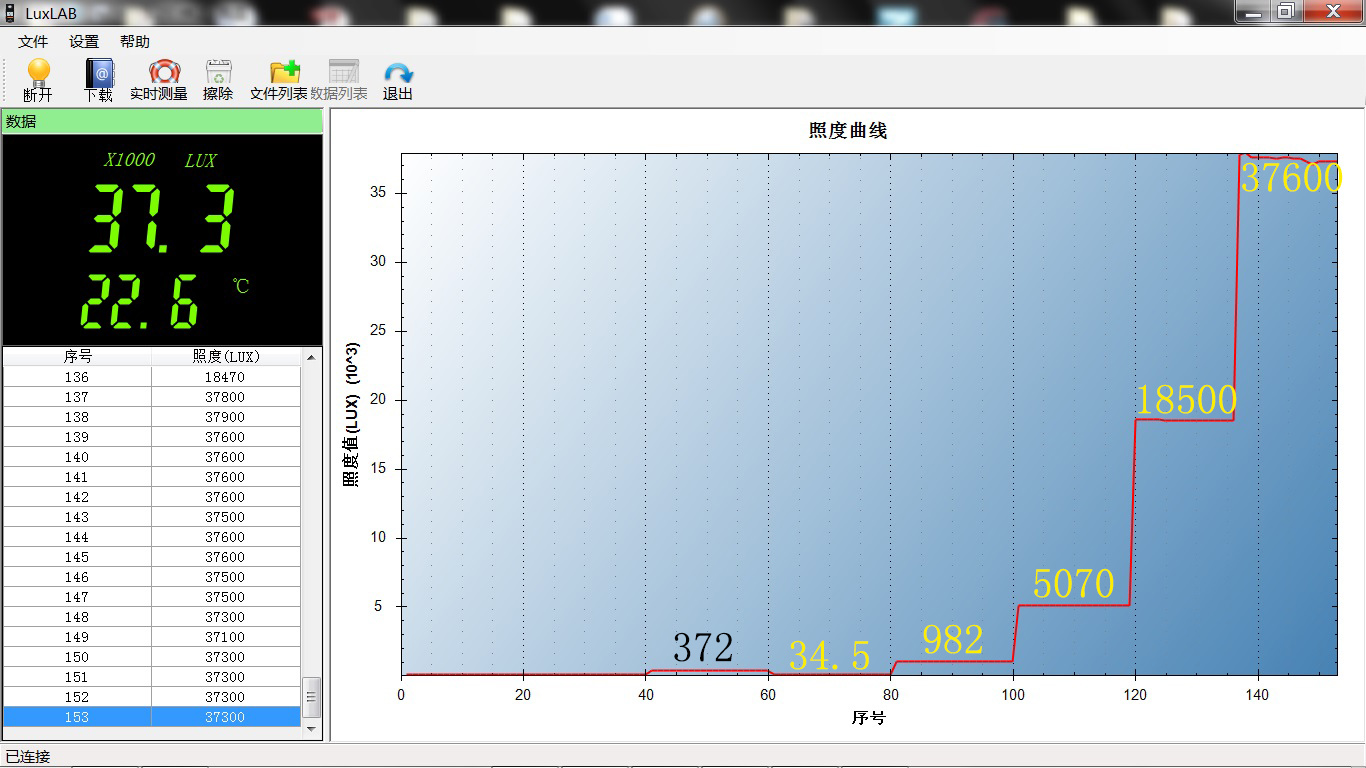
Task: Select row 144 in the data table
Action: pyautogui.click(x=152, y=537)
